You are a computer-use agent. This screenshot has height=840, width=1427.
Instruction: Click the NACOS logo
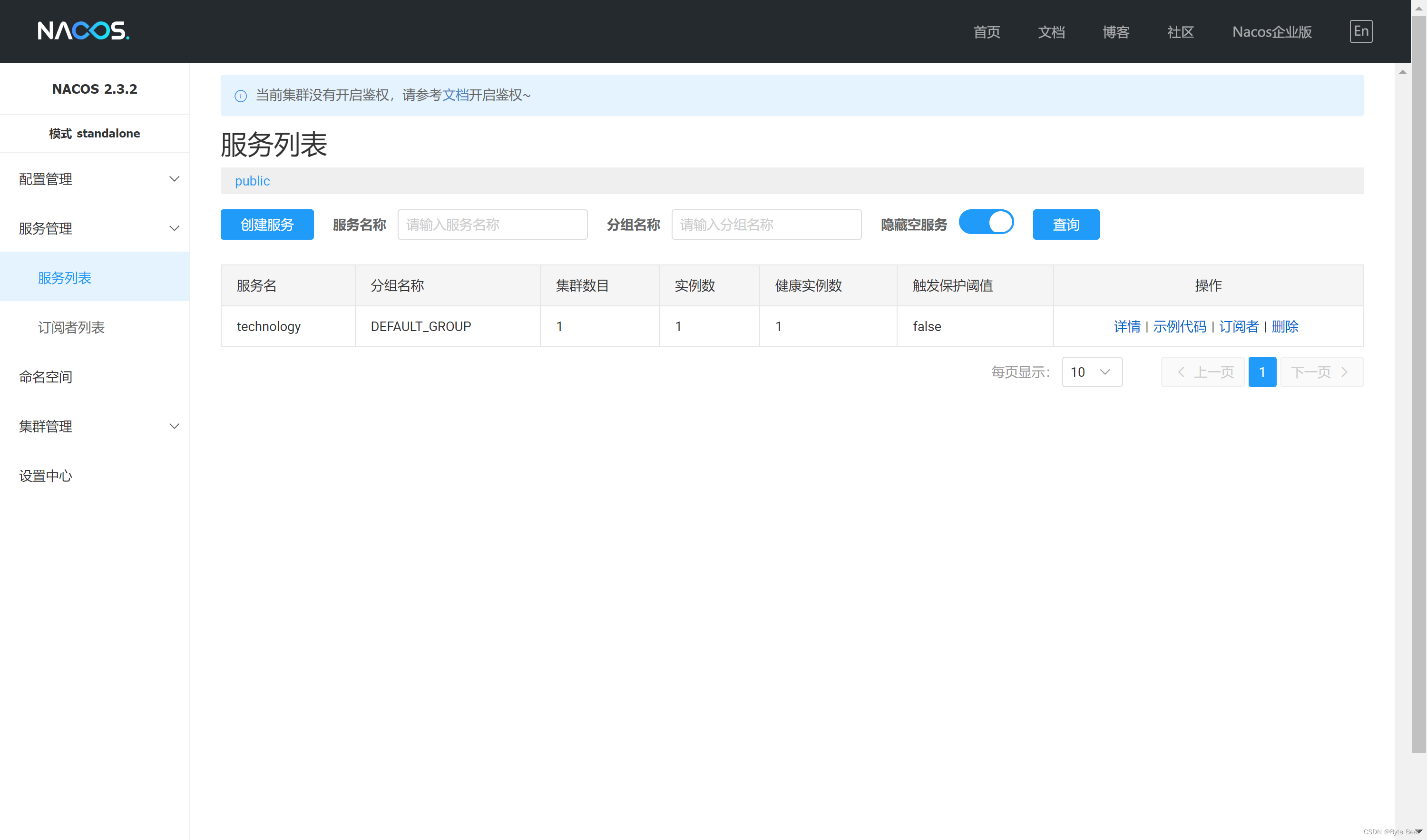pyautogui.click(x=83, y=30)
